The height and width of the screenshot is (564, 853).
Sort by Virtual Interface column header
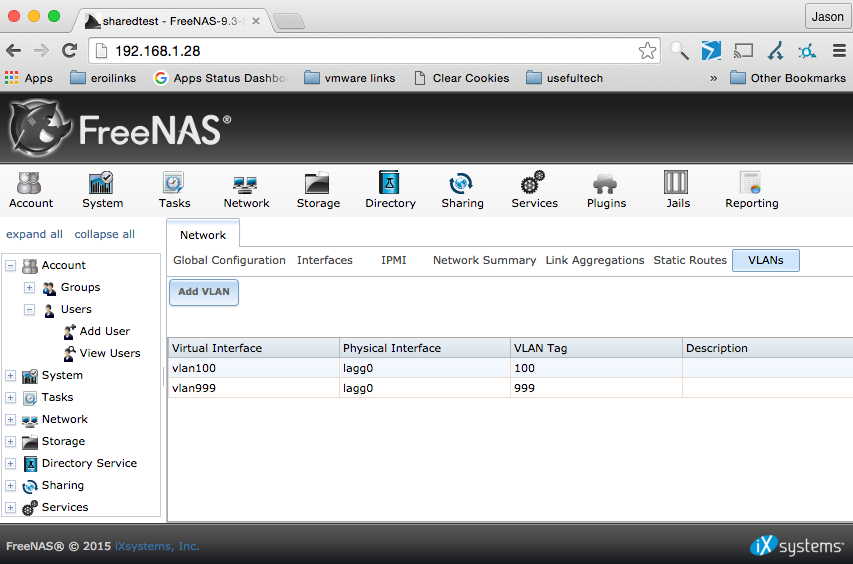(x=254, y=348)
